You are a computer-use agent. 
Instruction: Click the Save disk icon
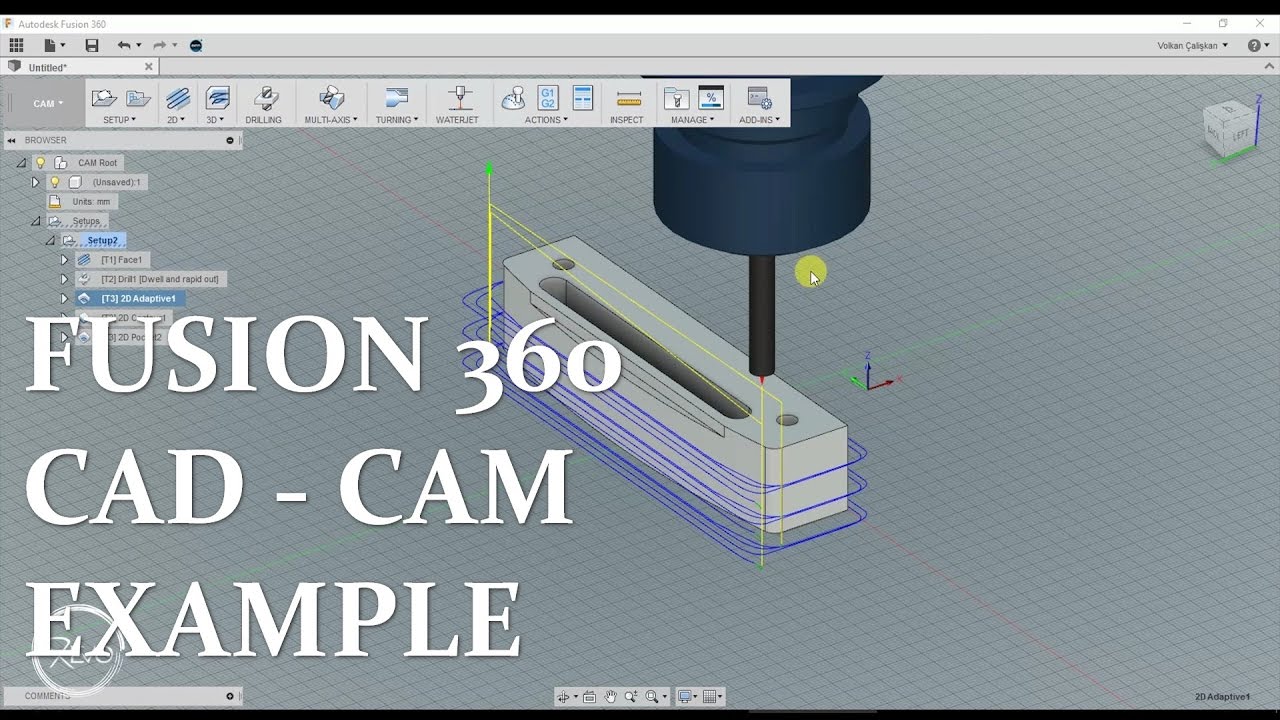[92, 45]
